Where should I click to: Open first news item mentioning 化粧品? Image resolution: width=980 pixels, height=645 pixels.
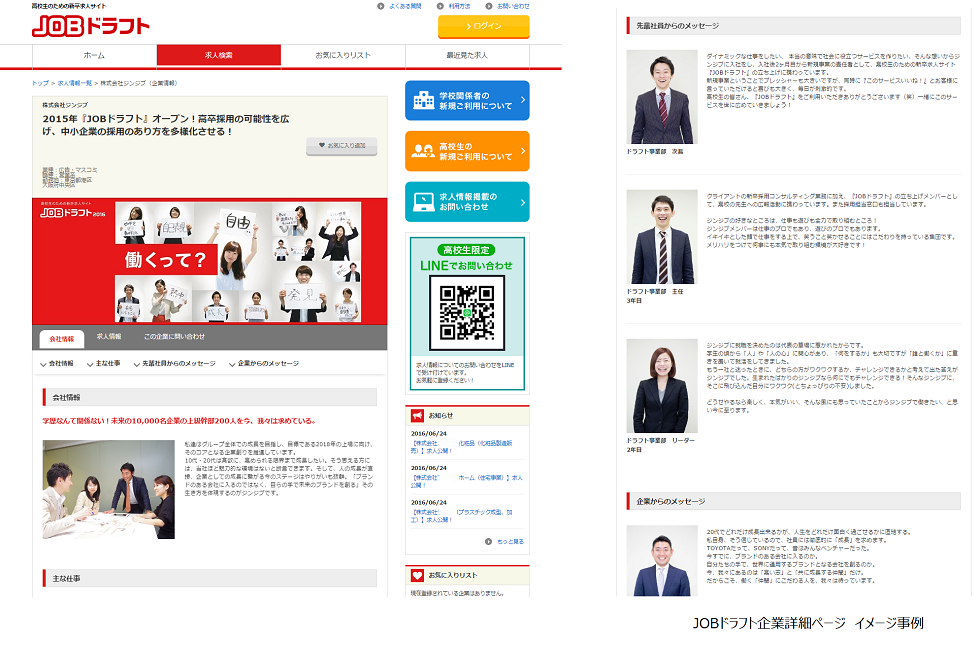(x=462, y=446)
